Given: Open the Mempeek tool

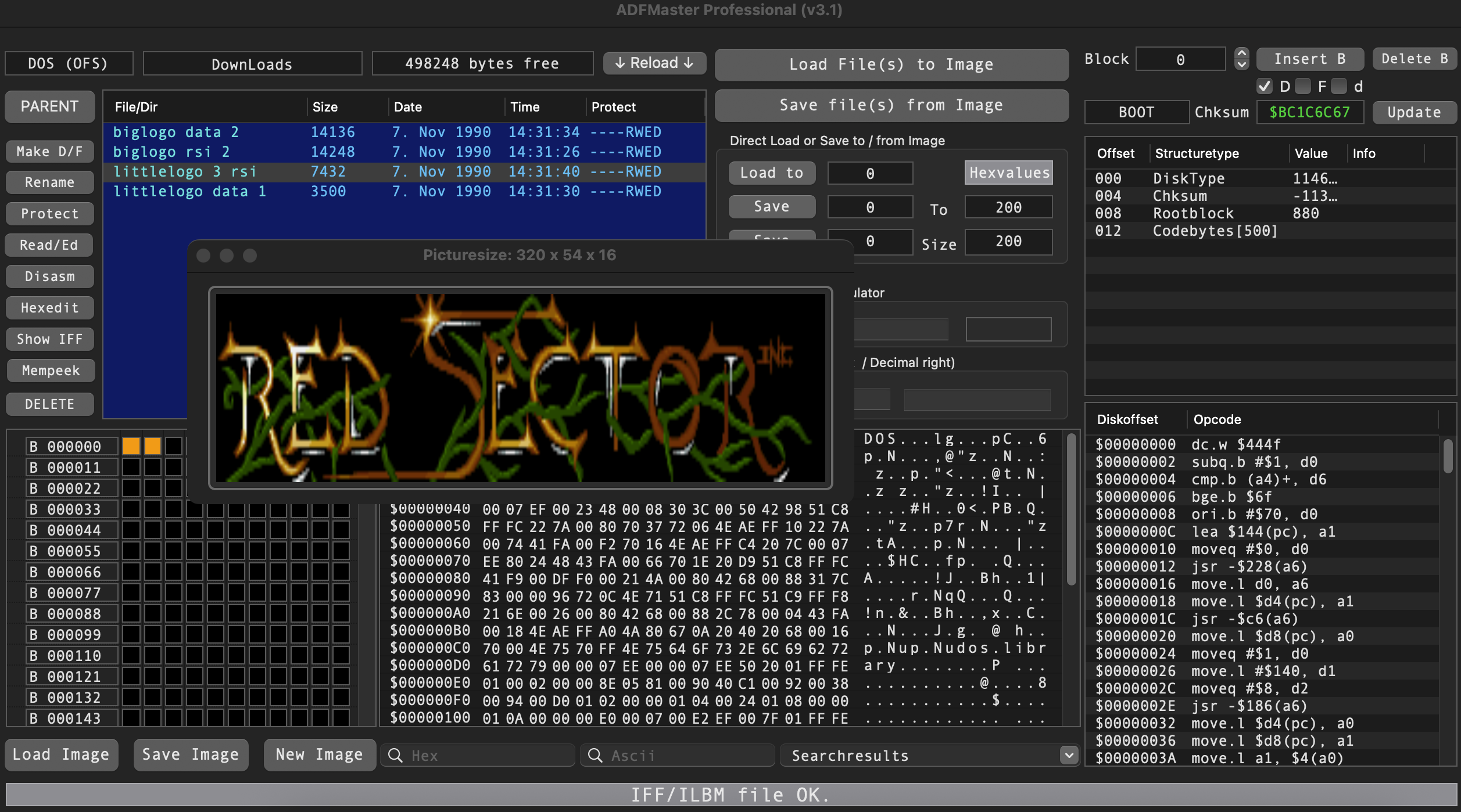Looking at the screenshot, I should click(50, 371).
